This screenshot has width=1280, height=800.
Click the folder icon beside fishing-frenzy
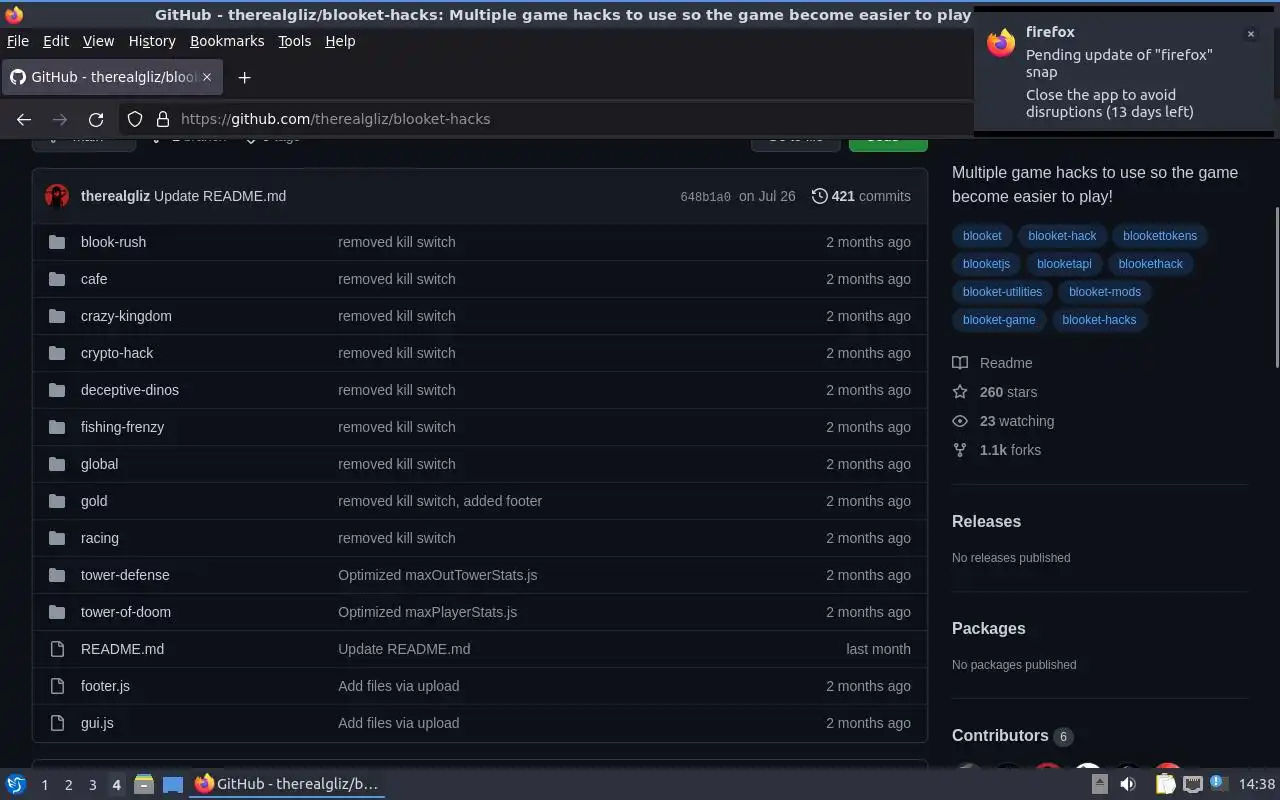click(x=57, y=427)
